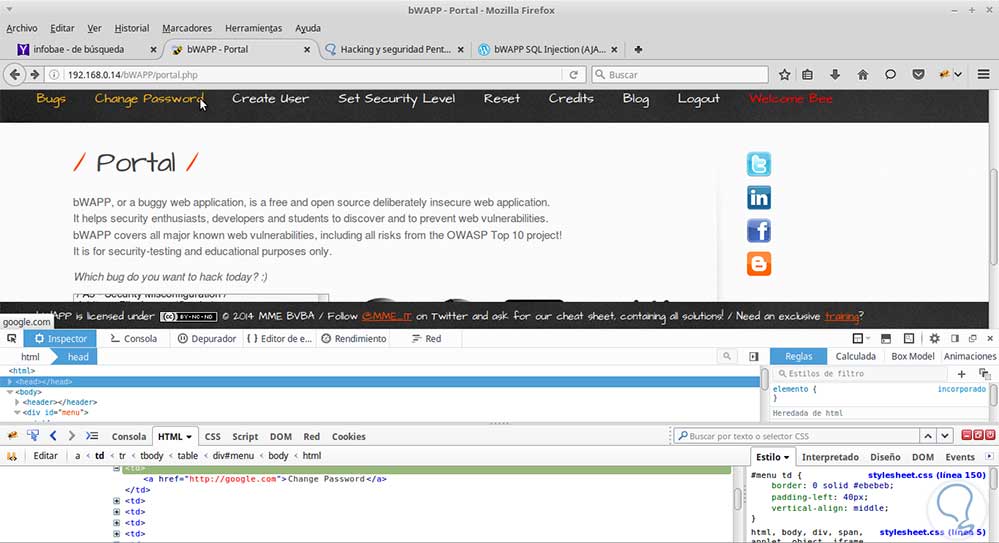Switch to the Cookies tab in Firebug
The height and width of the screenshot is (543, 999).
click(x=349, y=437)
